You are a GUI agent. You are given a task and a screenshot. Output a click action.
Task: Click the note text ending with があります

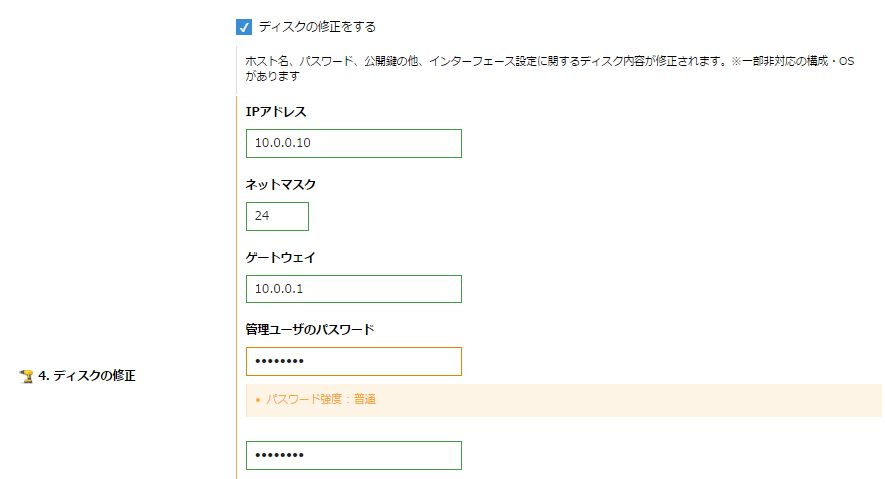pos(273,76)
